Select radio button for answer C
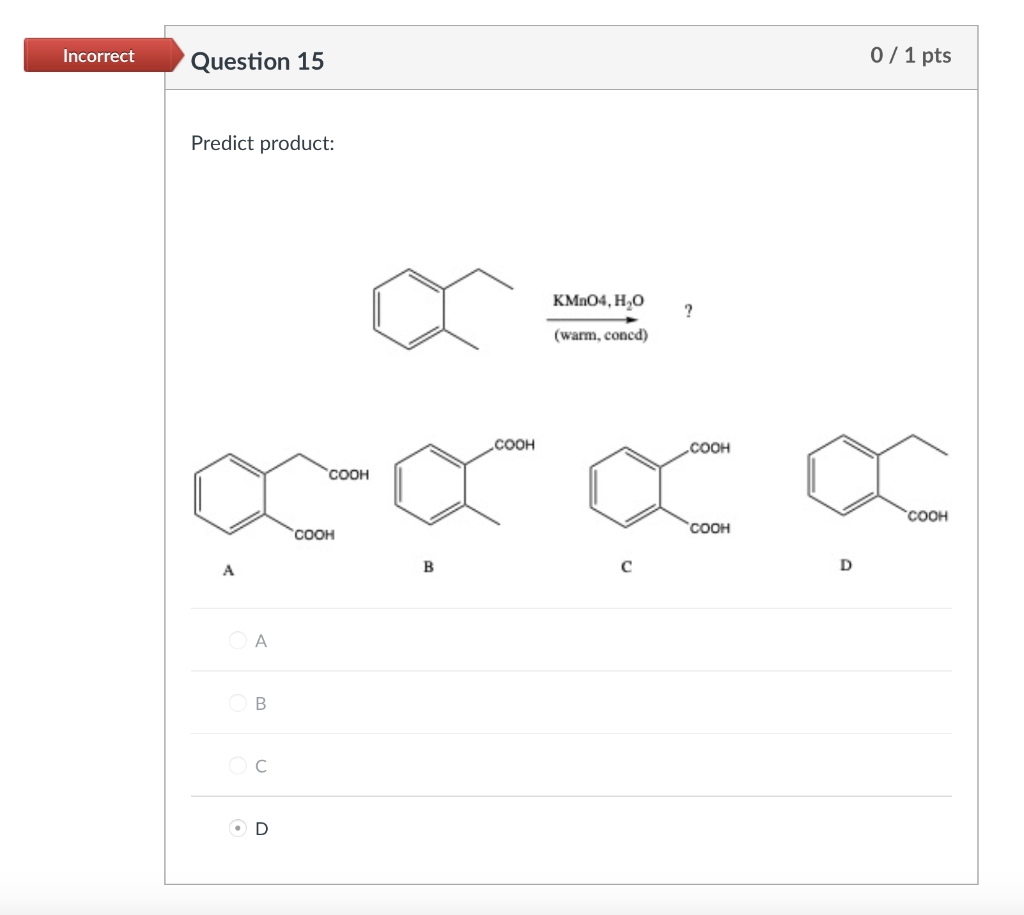The width and height of the screenshot is (1024, 915). [x=238, y=765]
